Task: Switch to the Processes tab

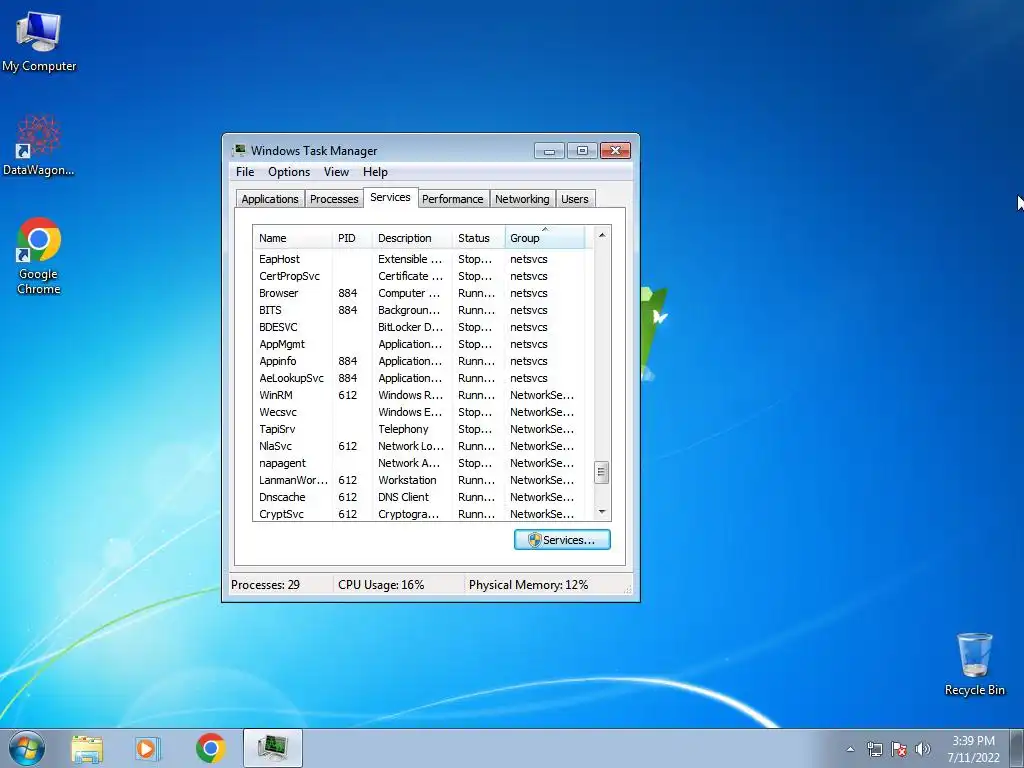Action: (x=334, y=199)
